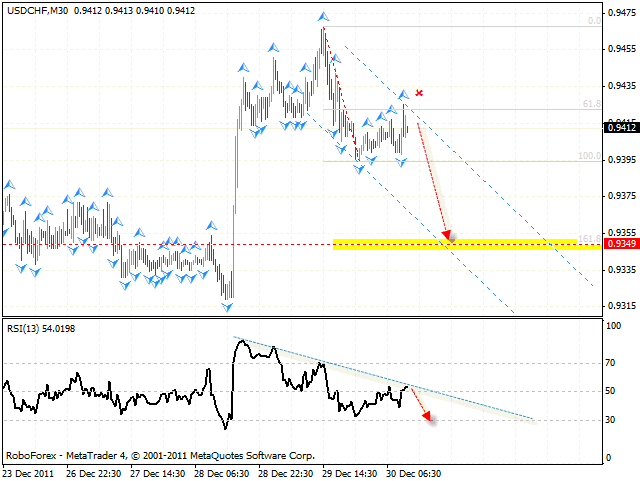Viewport: 640px width, 481px height.
Task: Click the red arrowhead at the yellow zone
Action: 449,237
